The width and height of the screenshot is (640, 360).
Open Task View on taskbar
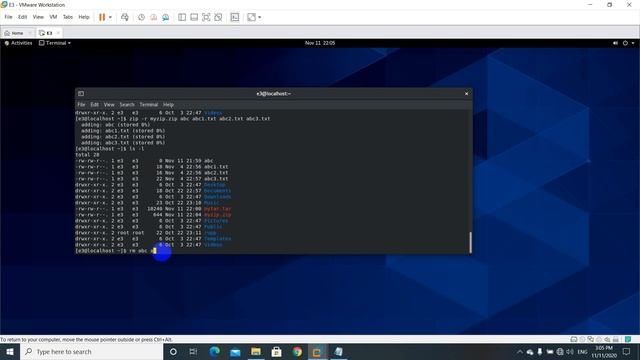click(193, 351)
